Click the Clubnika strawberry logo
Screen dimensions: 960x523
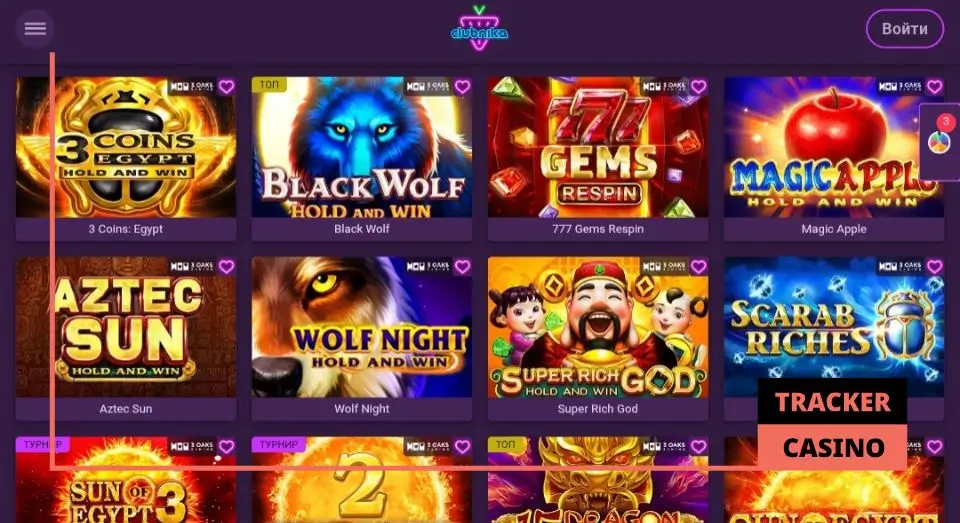click(x=479, y=28)
